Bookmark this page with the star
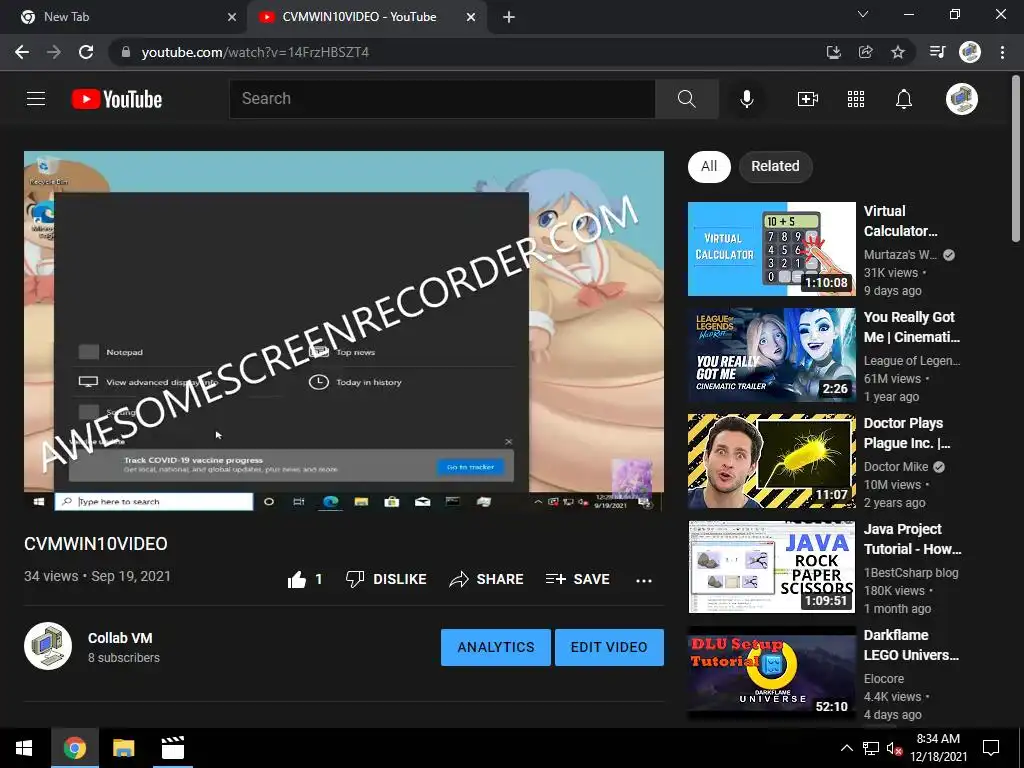Screen dimensions: 1024x768 coord(898,52)
